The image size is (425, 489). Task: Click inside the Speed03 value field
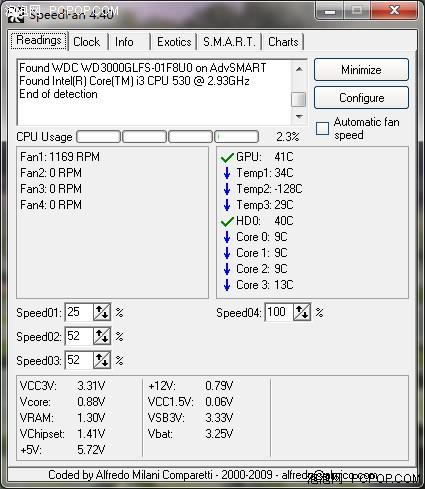pos(79,360)
